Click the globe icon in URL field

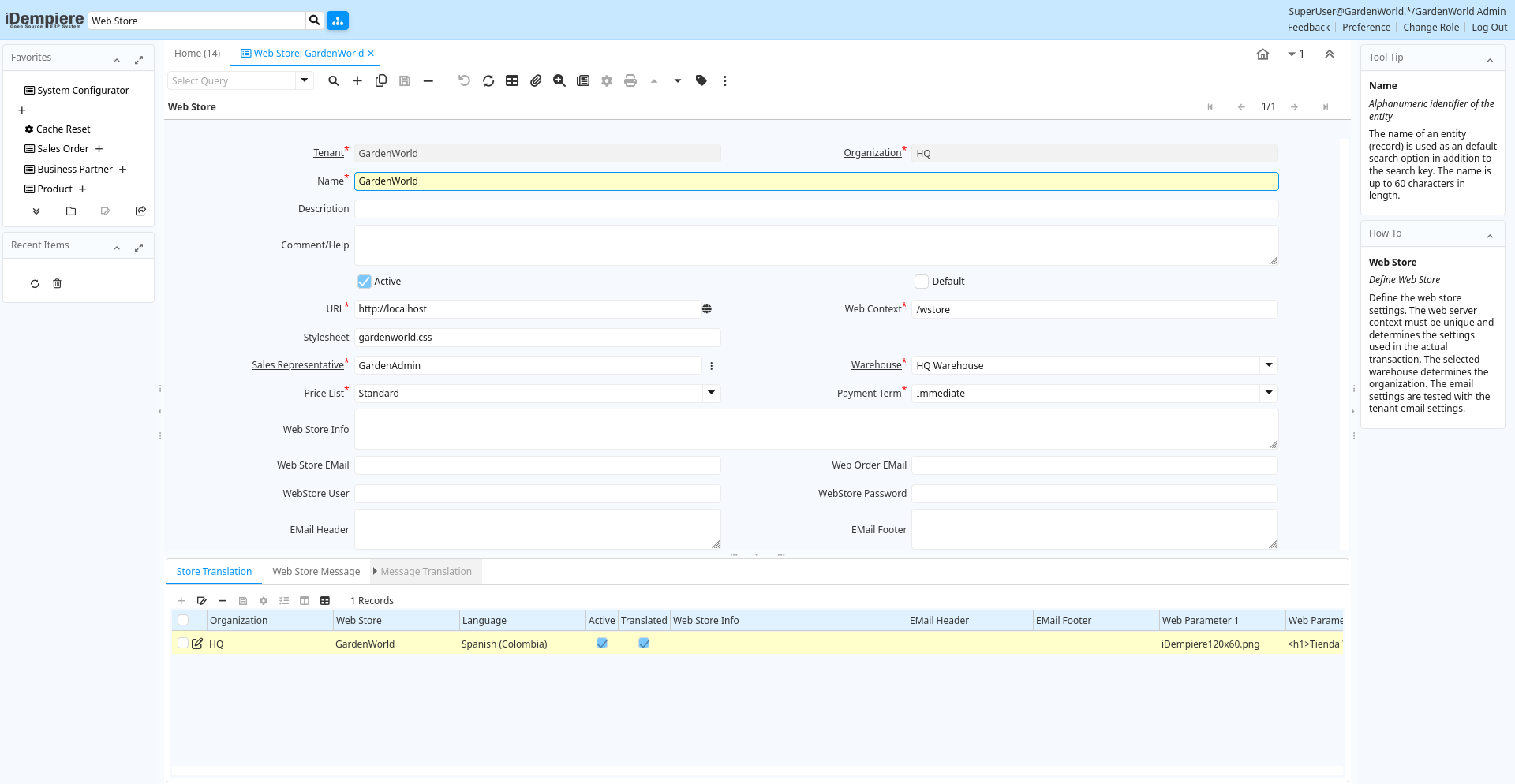pos(707,309)
